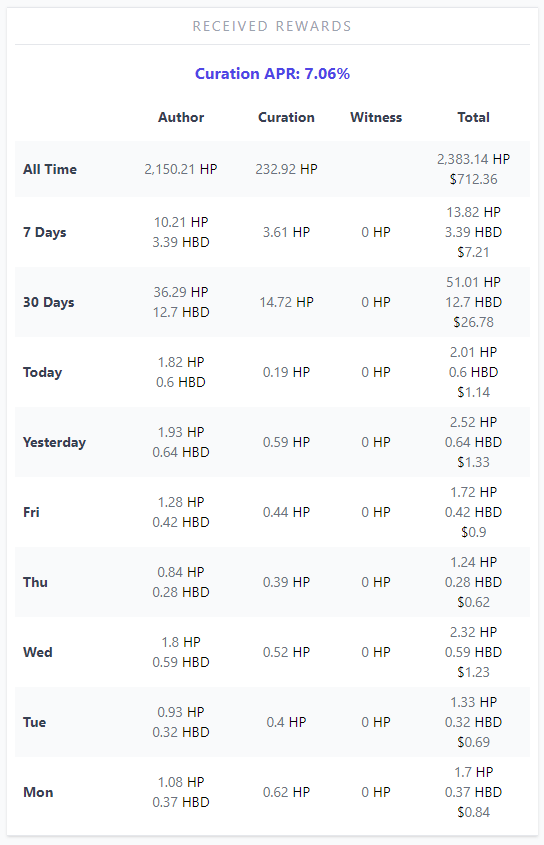This screenshot has width=544, height=845.
Task: Click the Fri row label
Action: pos(31,512)
